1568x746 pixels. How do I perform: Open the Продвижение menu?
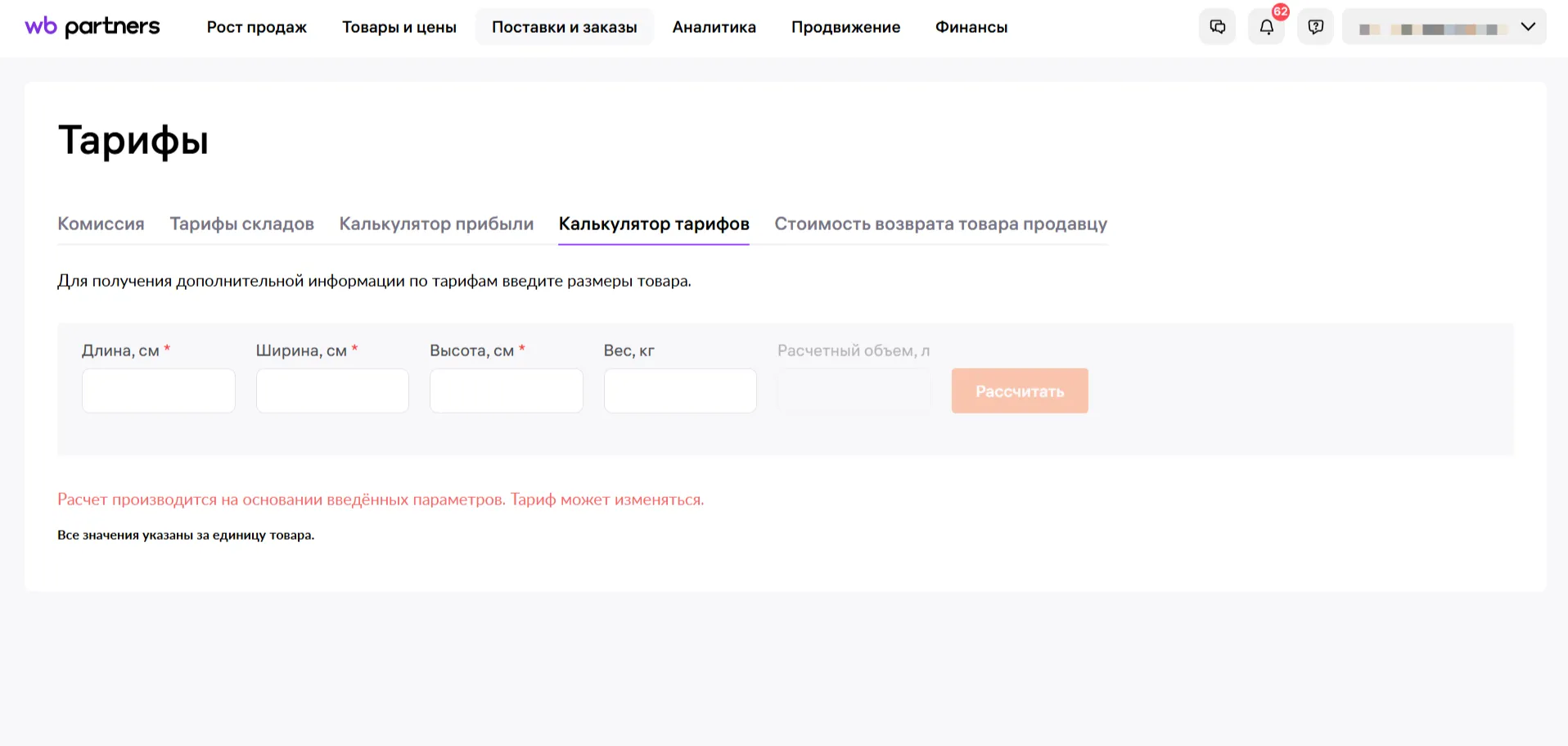(x=845, y=27)
